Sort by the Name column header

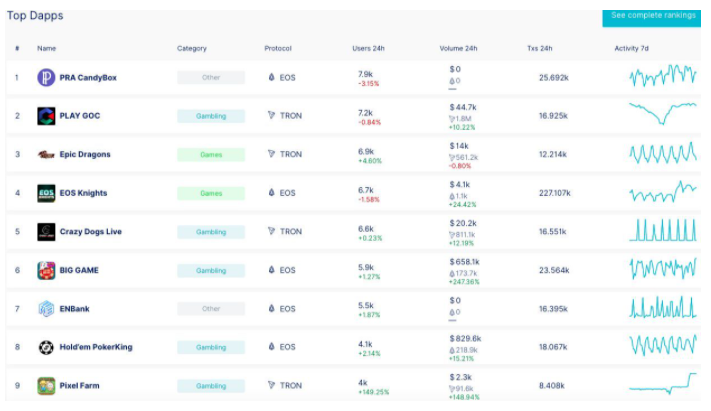coord(46,48)
